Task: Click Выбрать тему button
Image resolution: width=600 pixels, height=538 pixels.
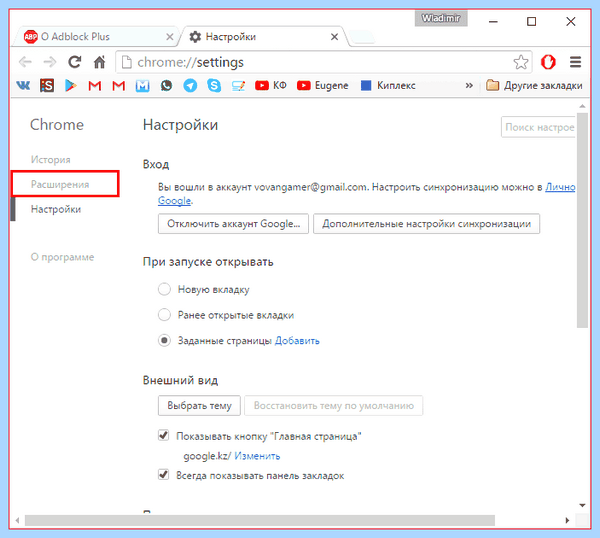Action: 199,405
